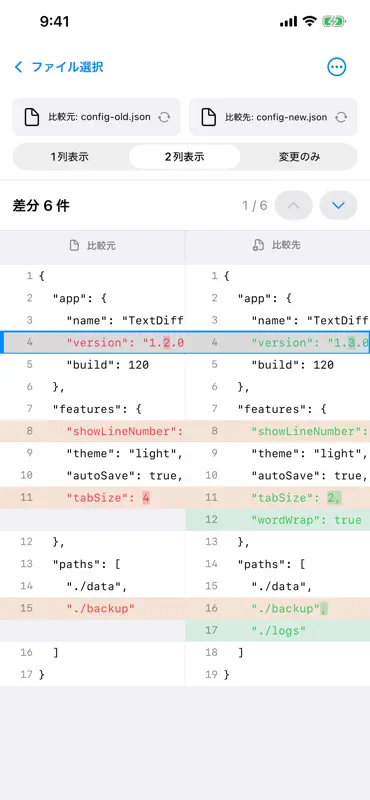
Task: Select the new "./backup", line 16
Action: click(278, 608)
